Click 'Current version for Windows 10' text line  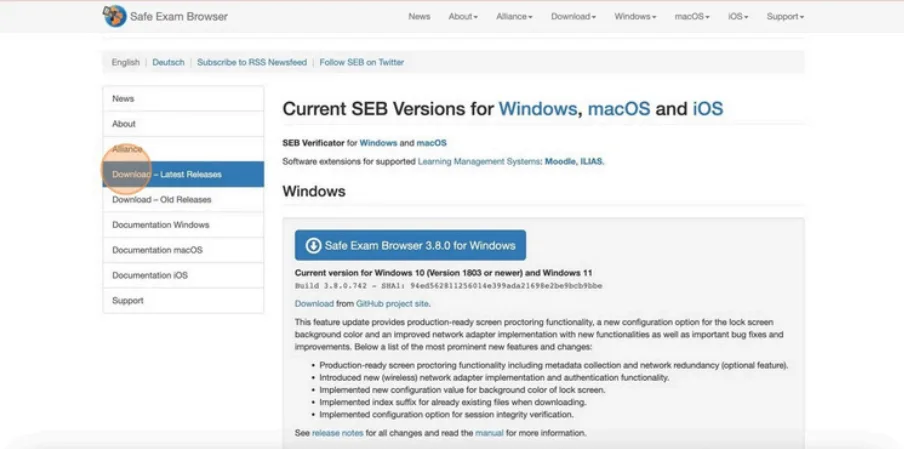tap(443, 273)
